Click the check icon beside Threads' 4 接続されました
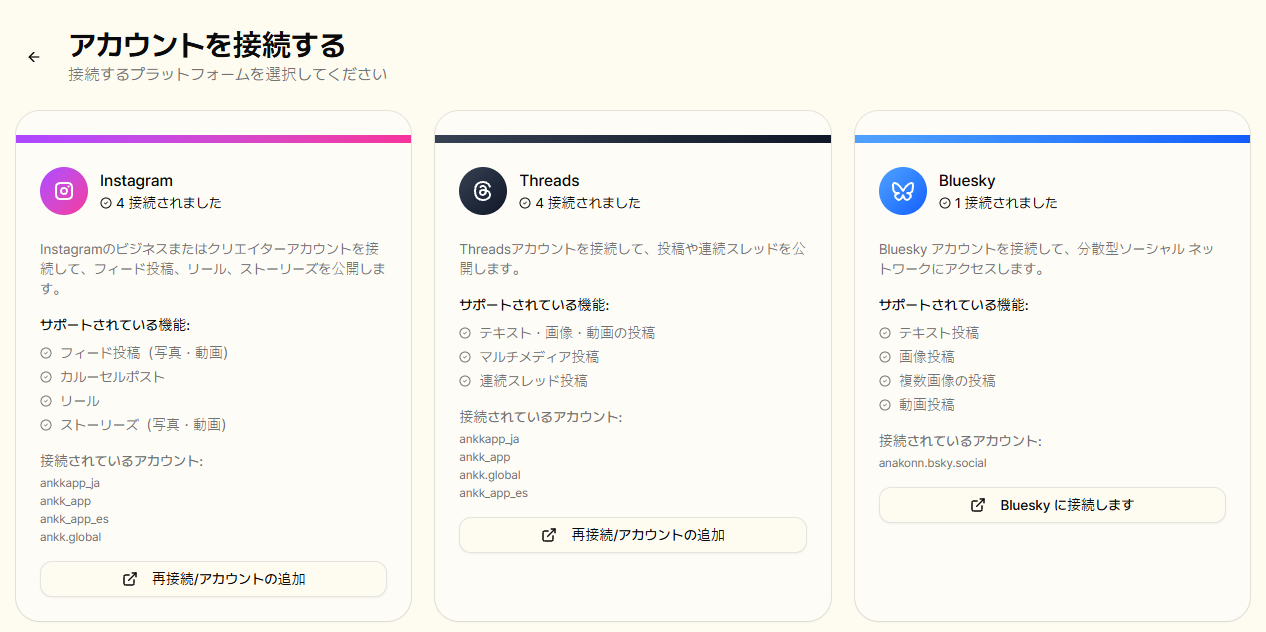The width and height of the screenshot is (1266, 632). coord(525,203)
